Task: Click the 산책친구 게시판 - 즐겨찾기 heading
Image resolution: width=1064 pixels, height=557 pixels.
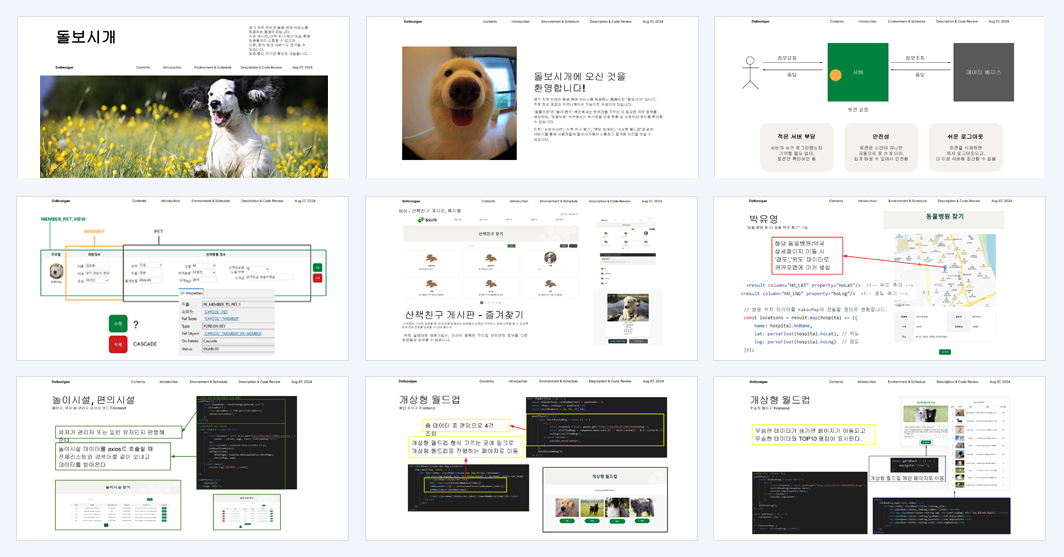Action: tap(464, 315)
